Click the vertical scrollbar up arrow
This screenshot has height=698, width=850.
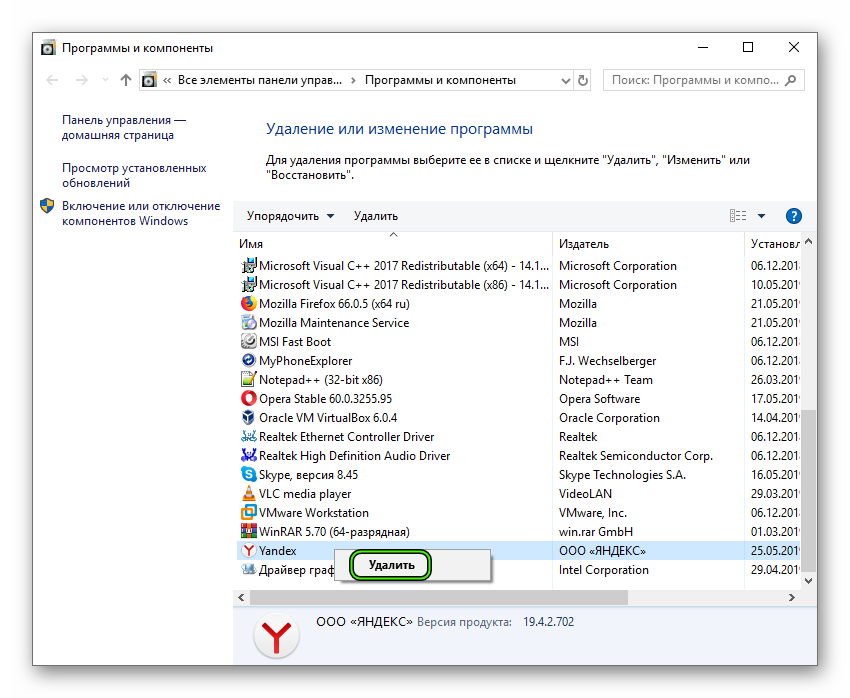click(x=809, y=242)
